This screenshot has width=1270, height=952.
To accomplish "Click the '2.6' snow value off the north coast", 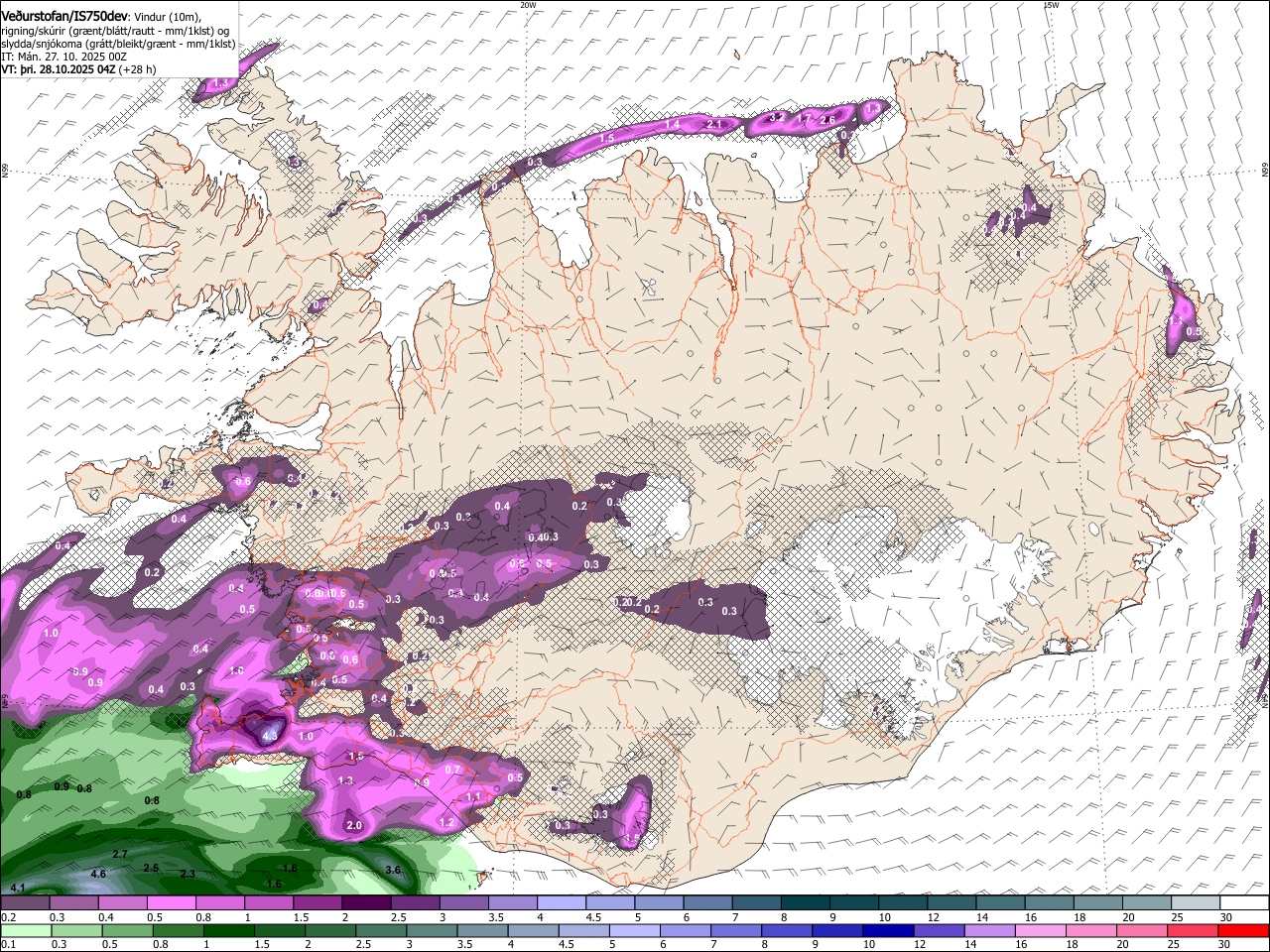I will pos(827,120).
